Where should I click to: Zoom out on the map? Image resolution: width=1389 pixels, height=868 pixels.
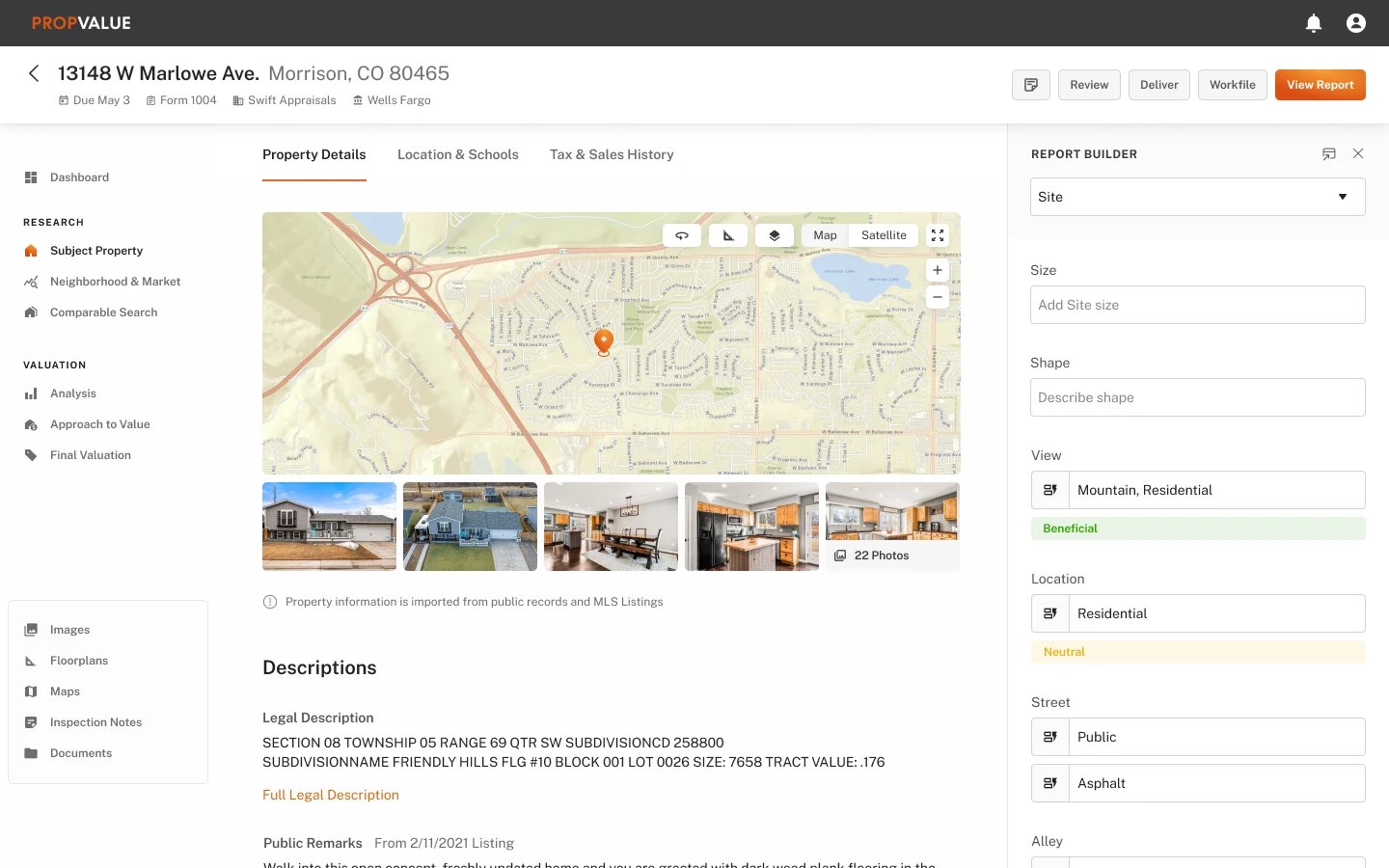tap(938, 297)
